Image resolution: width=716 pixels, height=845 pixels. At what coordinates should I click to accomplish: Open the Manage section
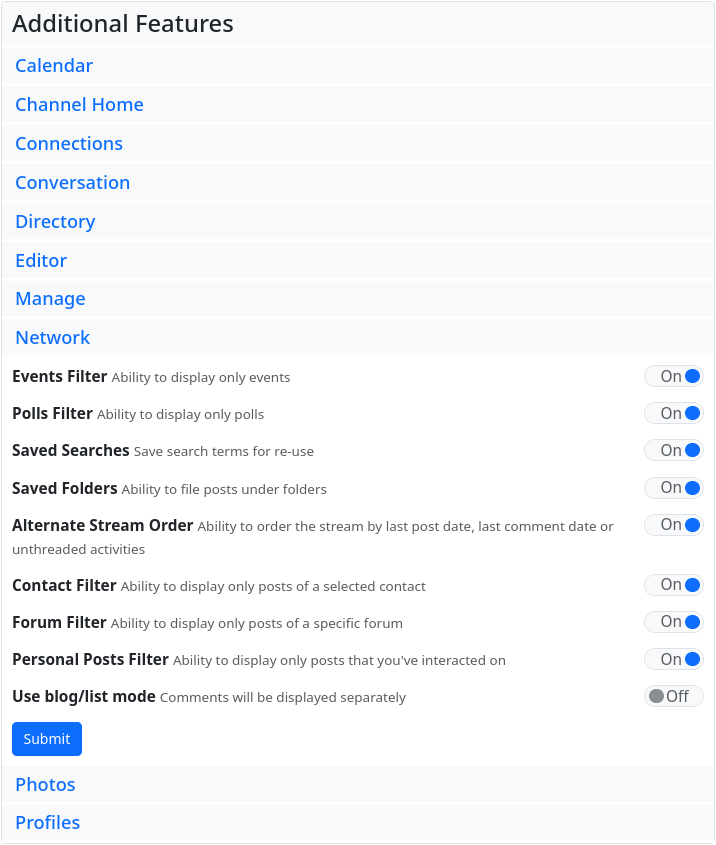point(50,299)
